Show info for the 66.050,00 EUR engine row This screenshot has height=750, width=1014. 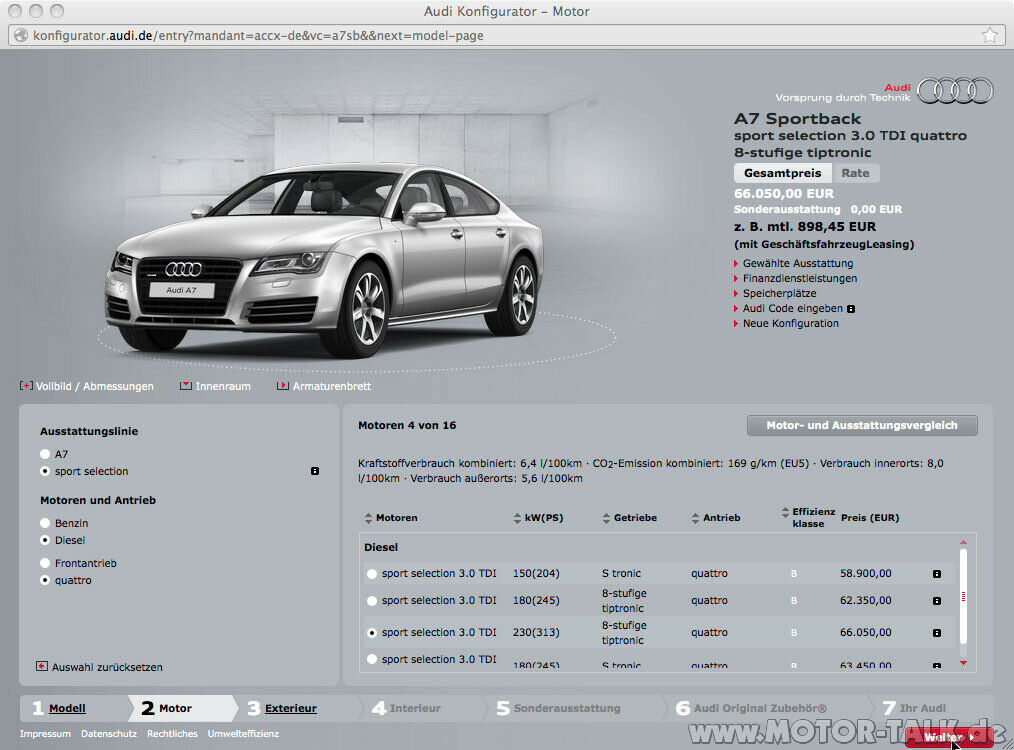[936, 632]
